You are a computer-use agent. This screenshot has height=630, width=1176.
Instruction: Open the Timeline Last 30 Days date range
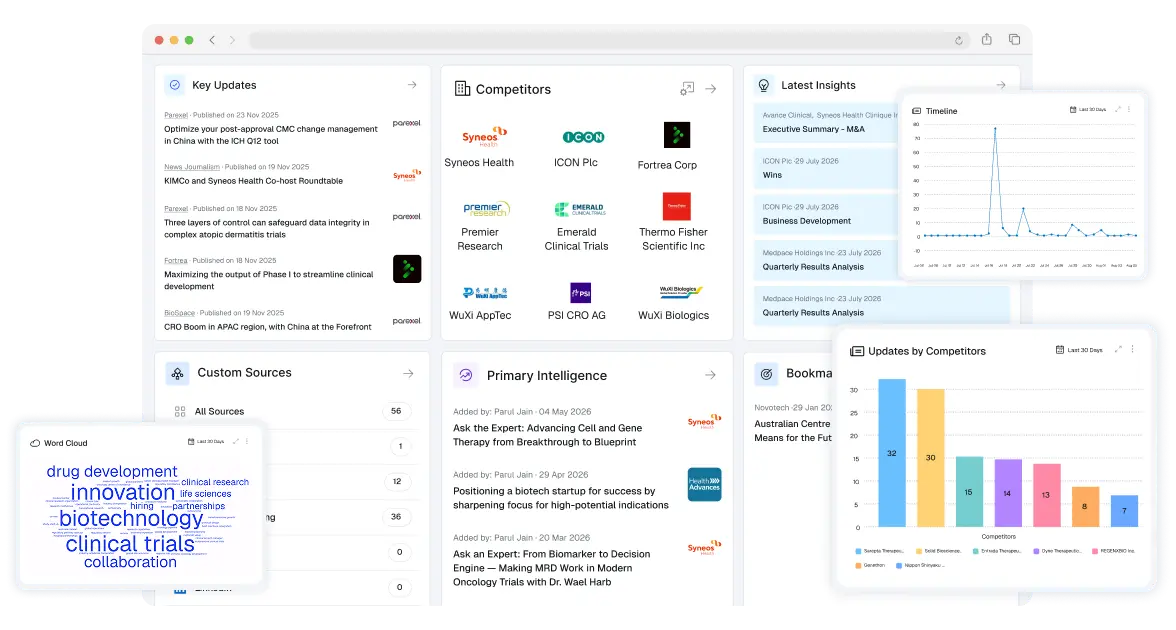[x=1088, y=110]
